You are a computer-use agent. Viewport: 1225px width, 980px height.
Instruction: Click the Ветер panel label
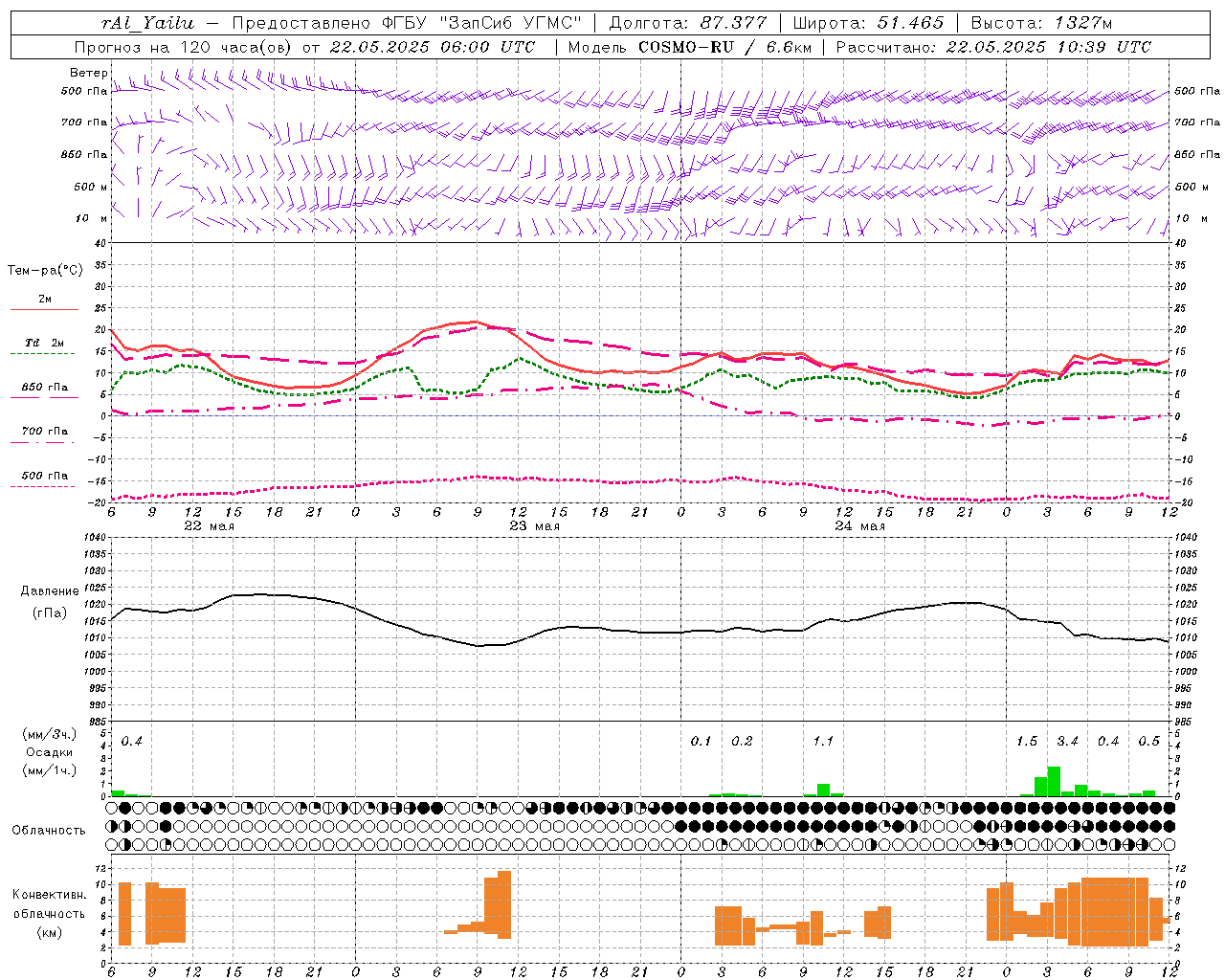point(88,73)
